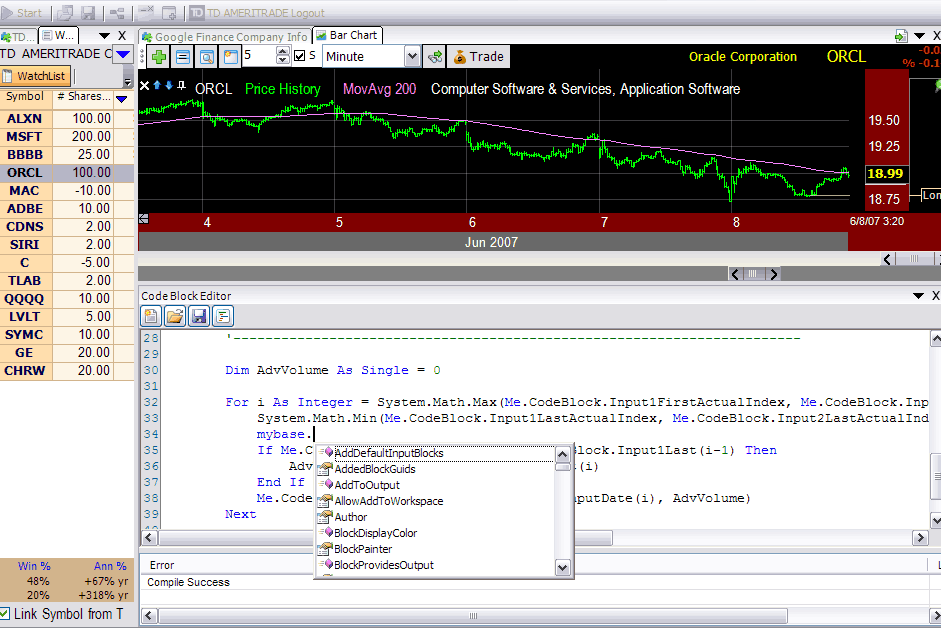This screenshot has height=628, width=941.
Task: Click the small icon at chart bottom-left corner
Action: click(143, 219)
